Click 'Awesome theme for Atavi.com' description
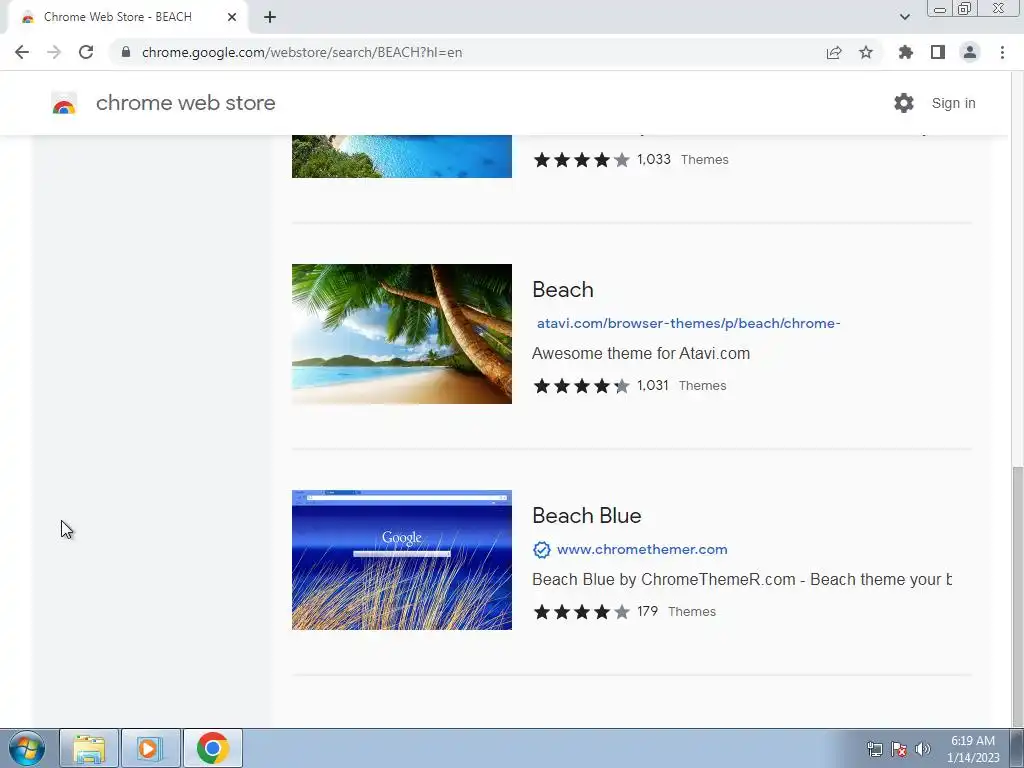 641,353
